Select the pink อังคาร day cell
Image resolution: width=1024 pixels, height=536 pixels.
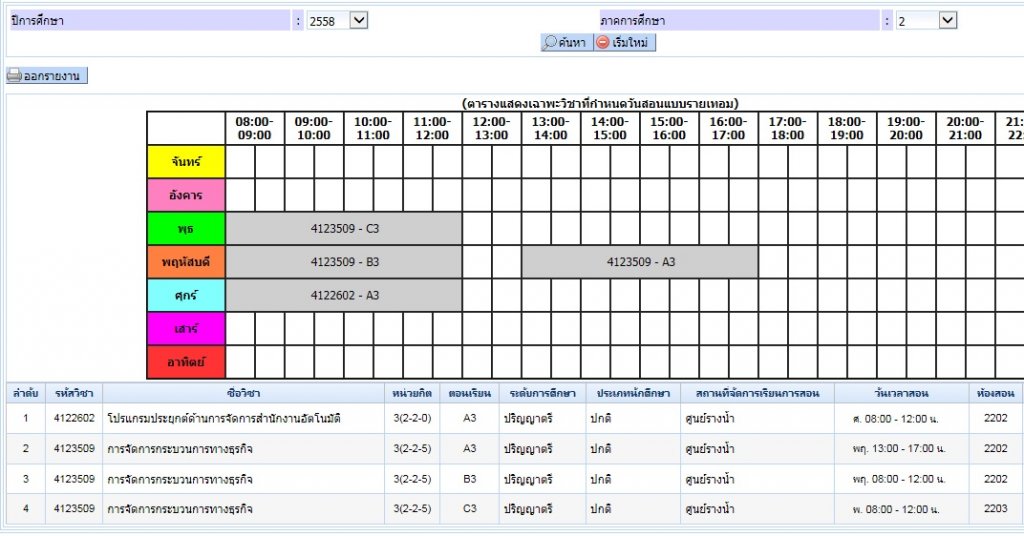pyautogui.click(x=186, y=195)
